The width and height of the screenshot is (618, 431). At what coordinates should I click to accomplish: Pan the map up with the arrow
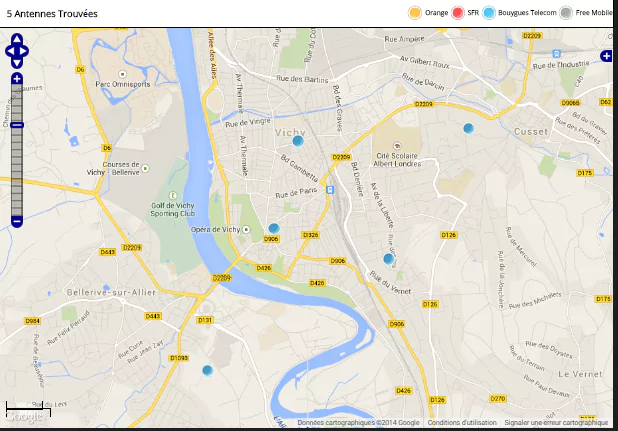pos(17,39)
